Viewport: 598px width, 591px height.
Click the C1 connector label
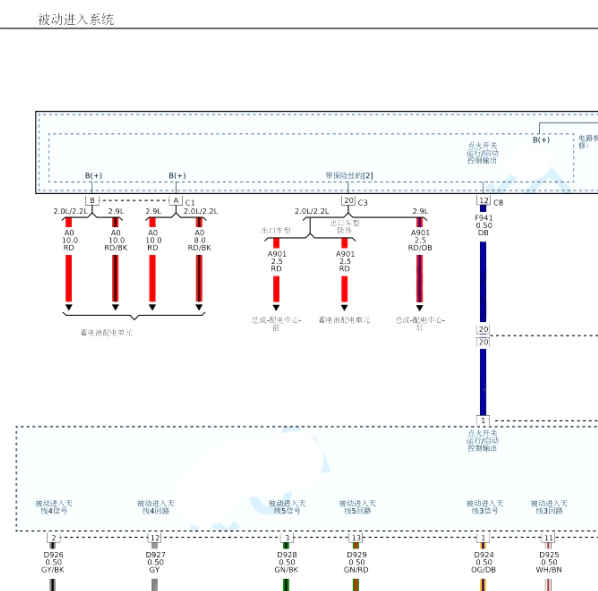190,202
